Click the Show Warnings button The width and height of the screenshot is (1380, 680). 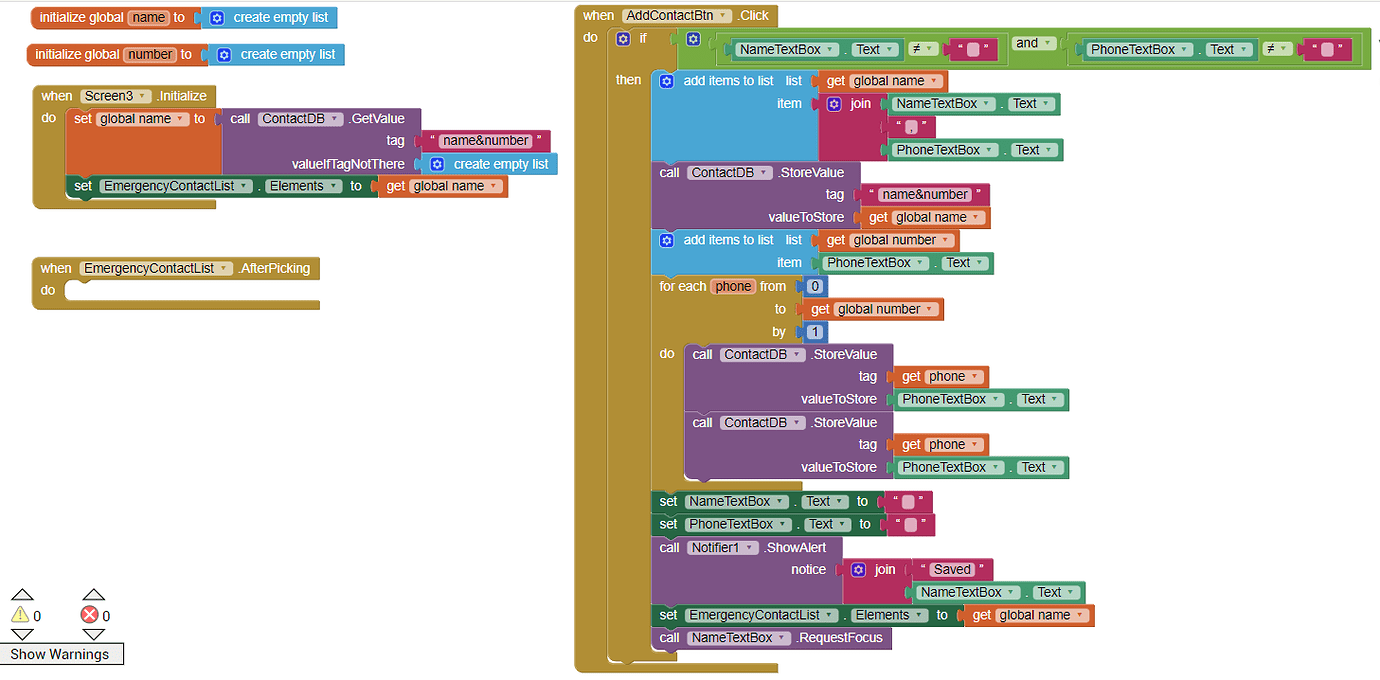(62, 653)
